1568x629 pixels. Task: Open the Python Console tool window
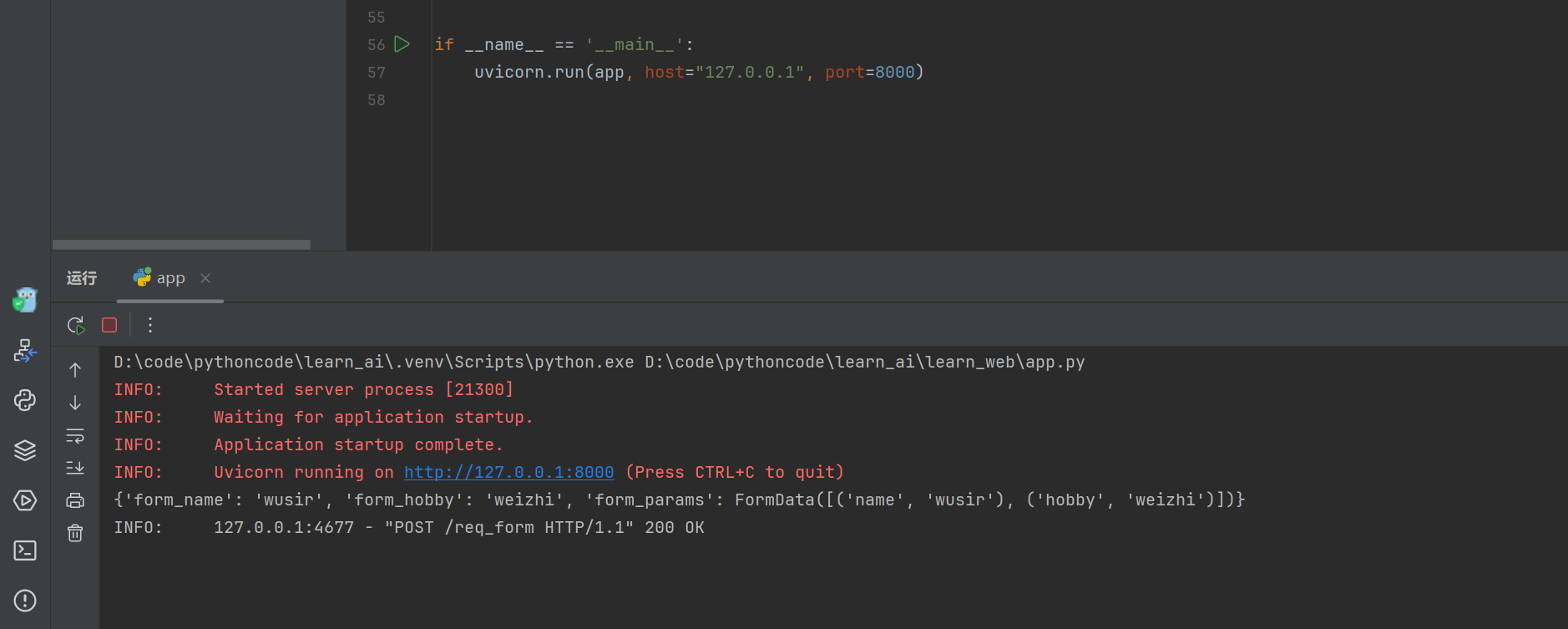25,400
